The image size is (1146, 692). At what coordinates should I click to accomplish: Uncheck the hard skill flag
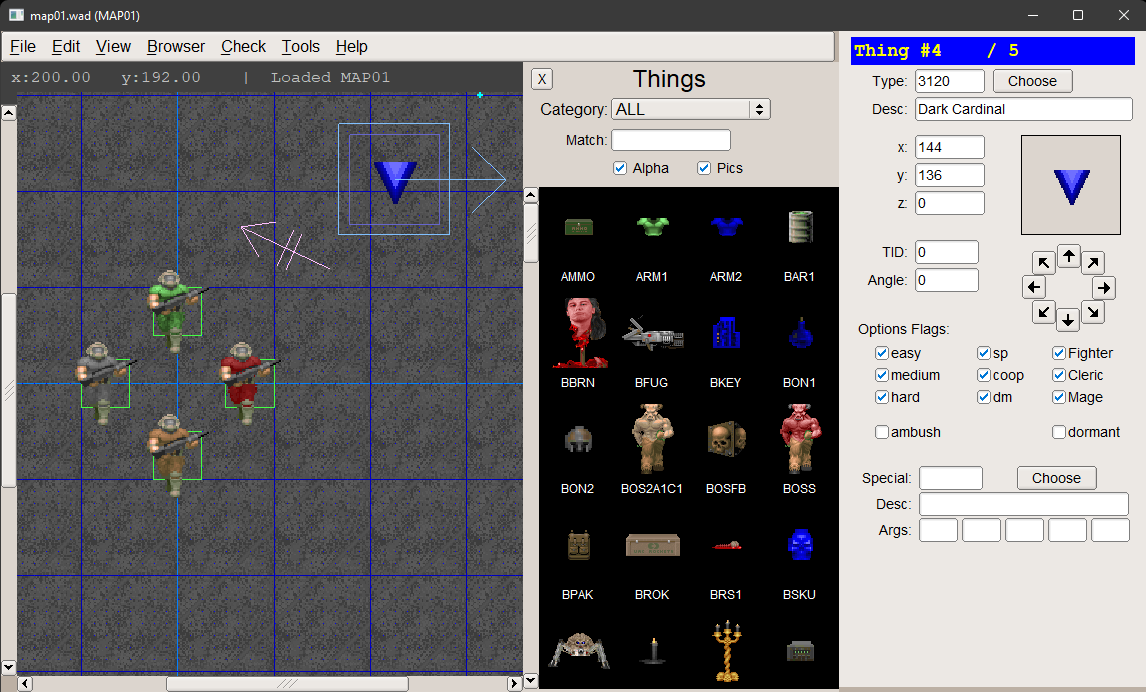point(882,397)
